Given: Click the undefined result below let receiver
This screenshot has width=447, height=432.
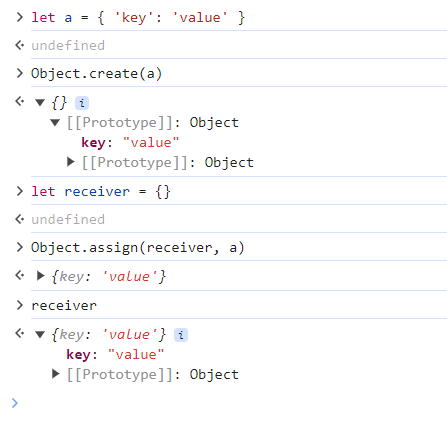Looking at the screenshot, I should pyautogui.click(x=68, y=220).
